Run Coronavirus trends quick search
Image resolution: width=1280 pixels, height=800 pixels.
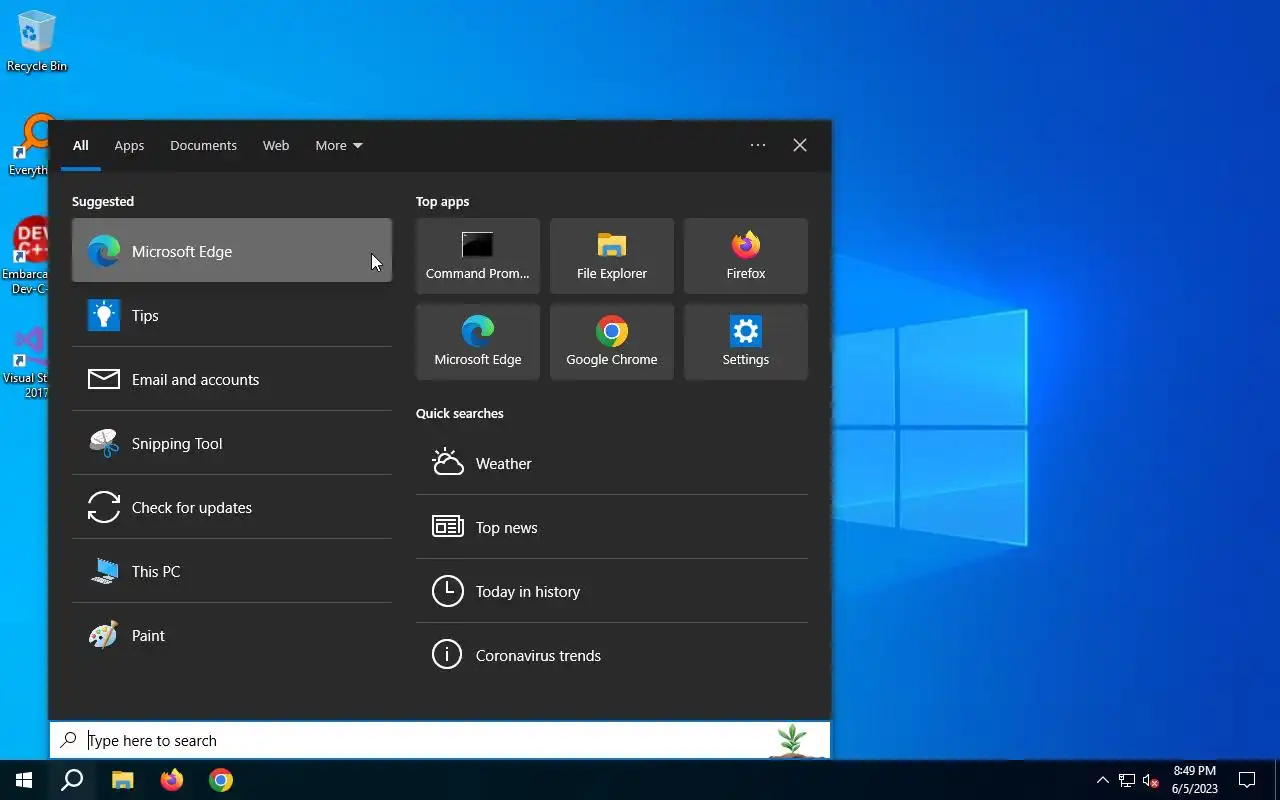(612, 655)
